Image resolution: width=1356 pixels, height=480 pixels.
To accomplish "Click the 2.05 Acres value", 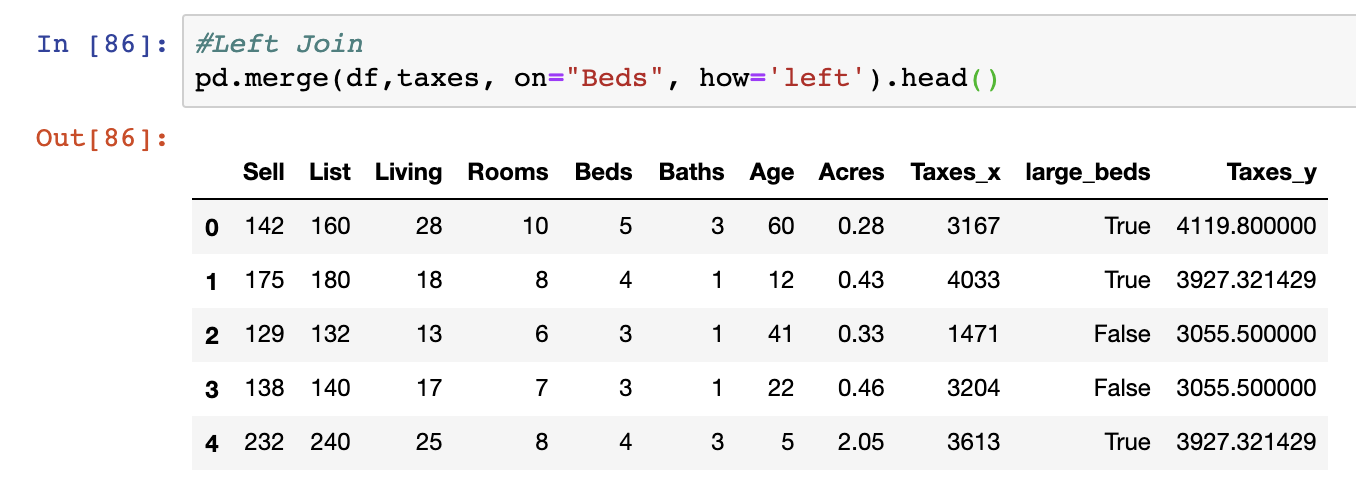I will (x=863, y=441).
